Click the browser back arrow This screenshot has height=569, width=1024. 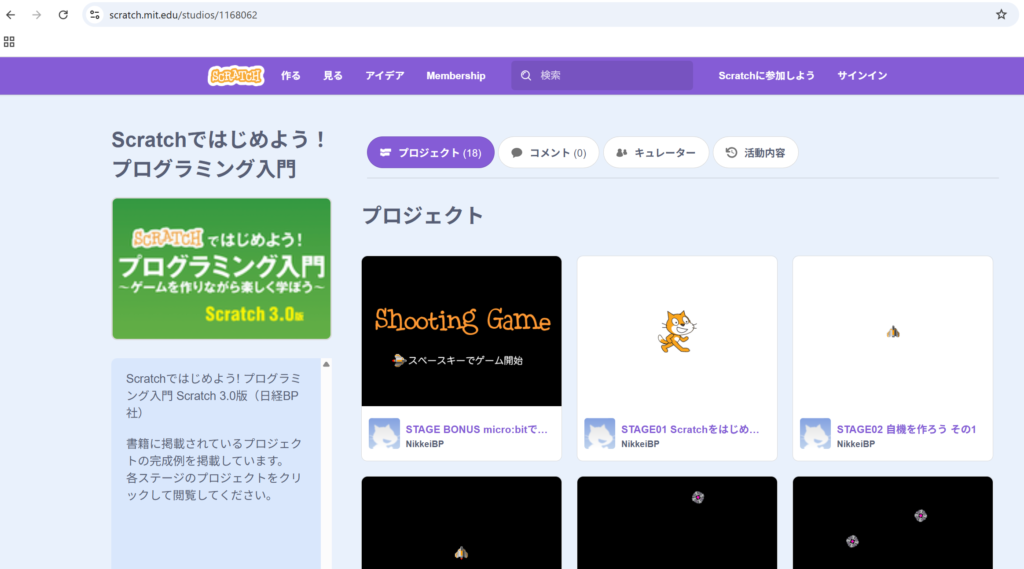click(x=11, y=15)
